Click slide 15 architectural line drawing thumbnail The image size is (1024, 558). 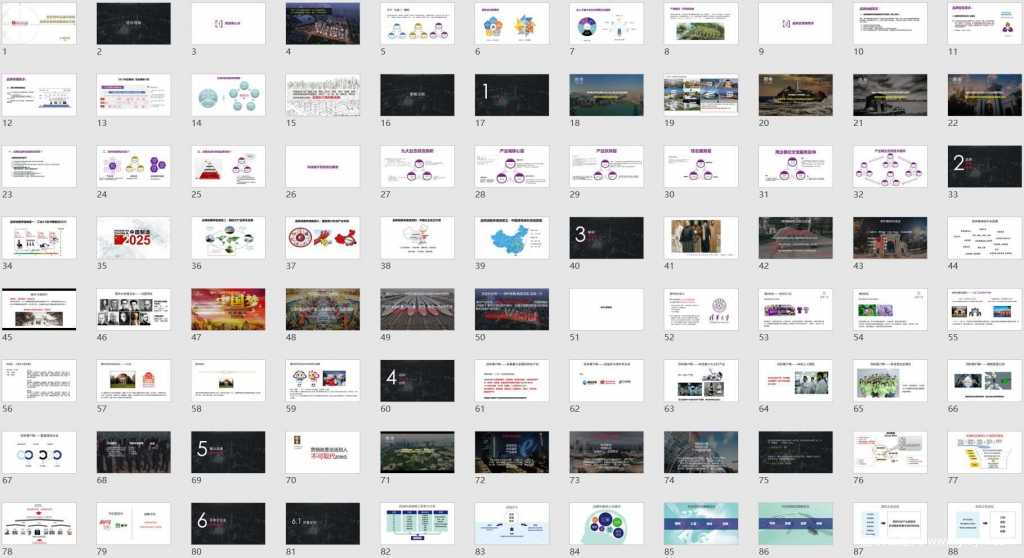click(324, 95)
